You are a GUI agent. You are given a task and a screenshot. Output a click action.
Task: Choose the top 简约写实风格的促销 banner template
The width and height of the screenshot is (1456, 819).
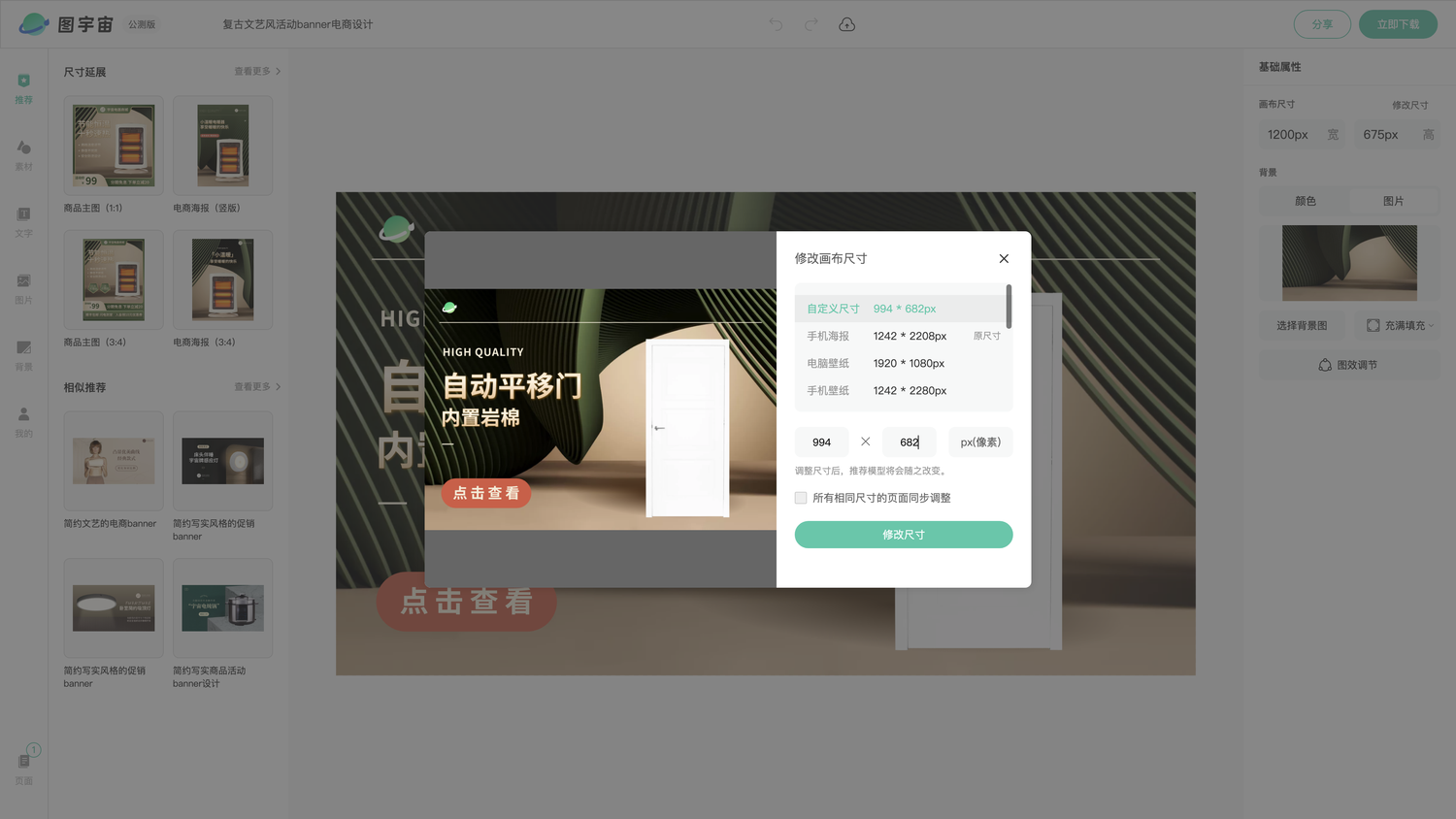click(x=223, y=461)
